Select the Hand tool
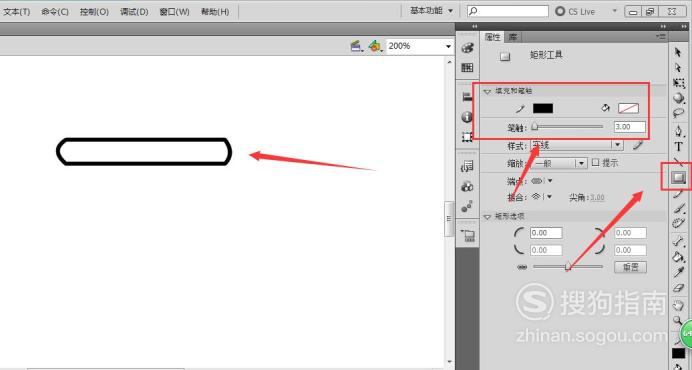The width and height of the screenshot is (692, 370). pyautogui.click(x=678, y=305)
